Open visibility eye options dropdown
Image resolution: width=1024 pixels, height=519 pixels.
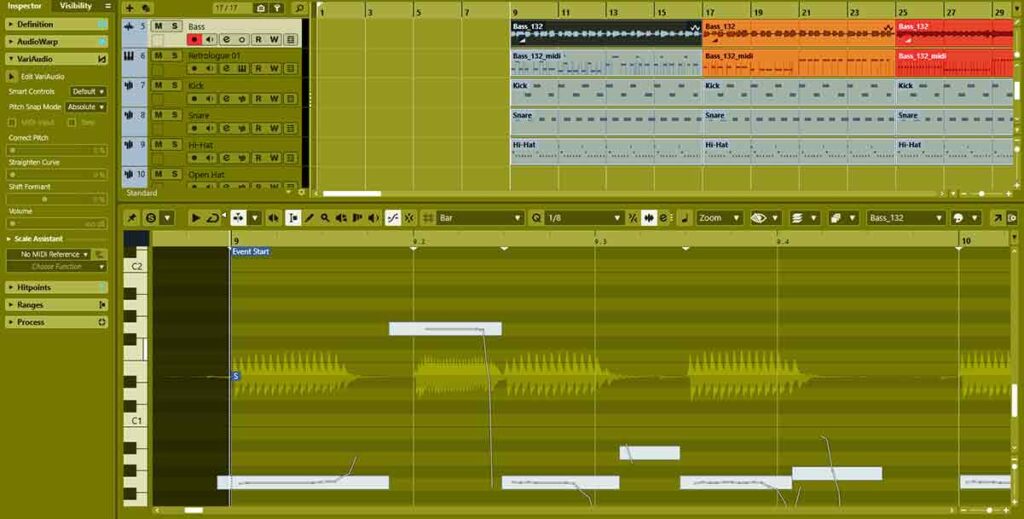click(x=775, y=218)
